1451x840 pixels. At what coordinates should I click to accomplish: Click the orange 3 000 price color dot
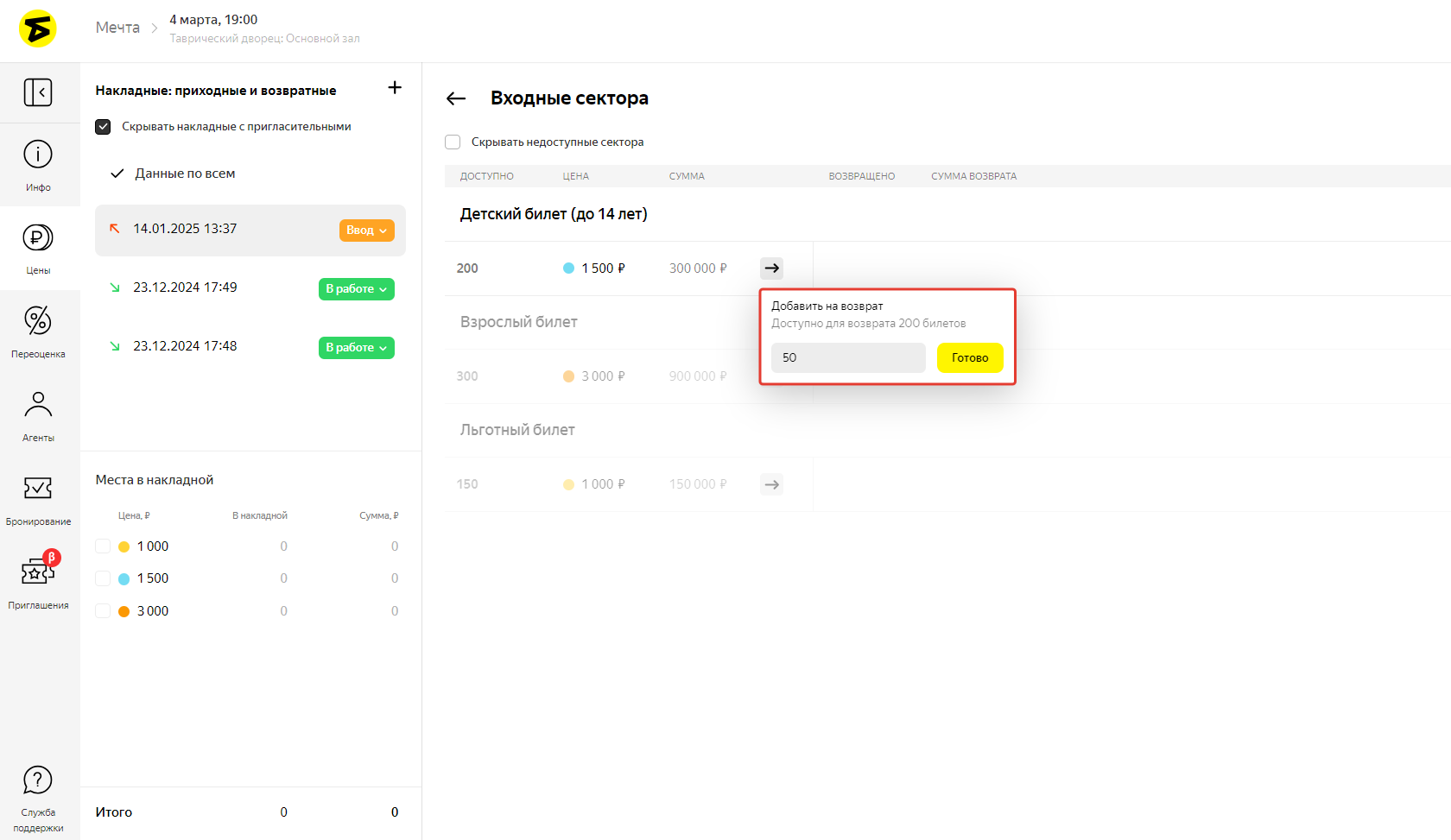124,611
